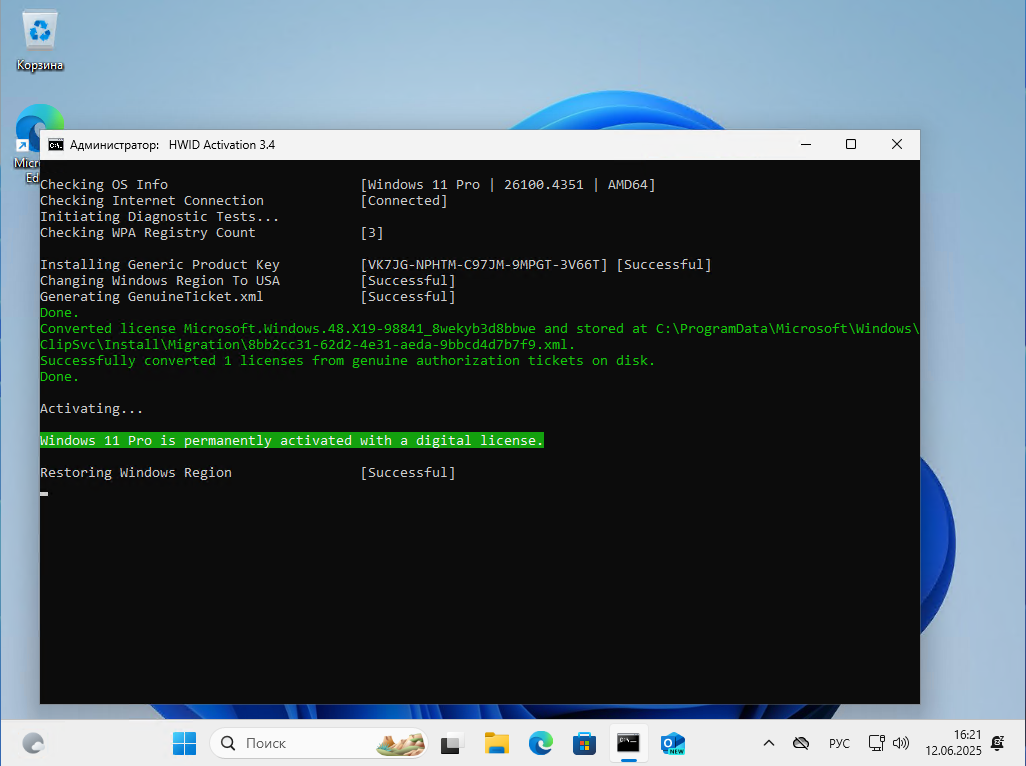Viewport: 1026px width, 766px height.
Task: Click the command prompt icon in title bar
Action: tap(56, 145)
